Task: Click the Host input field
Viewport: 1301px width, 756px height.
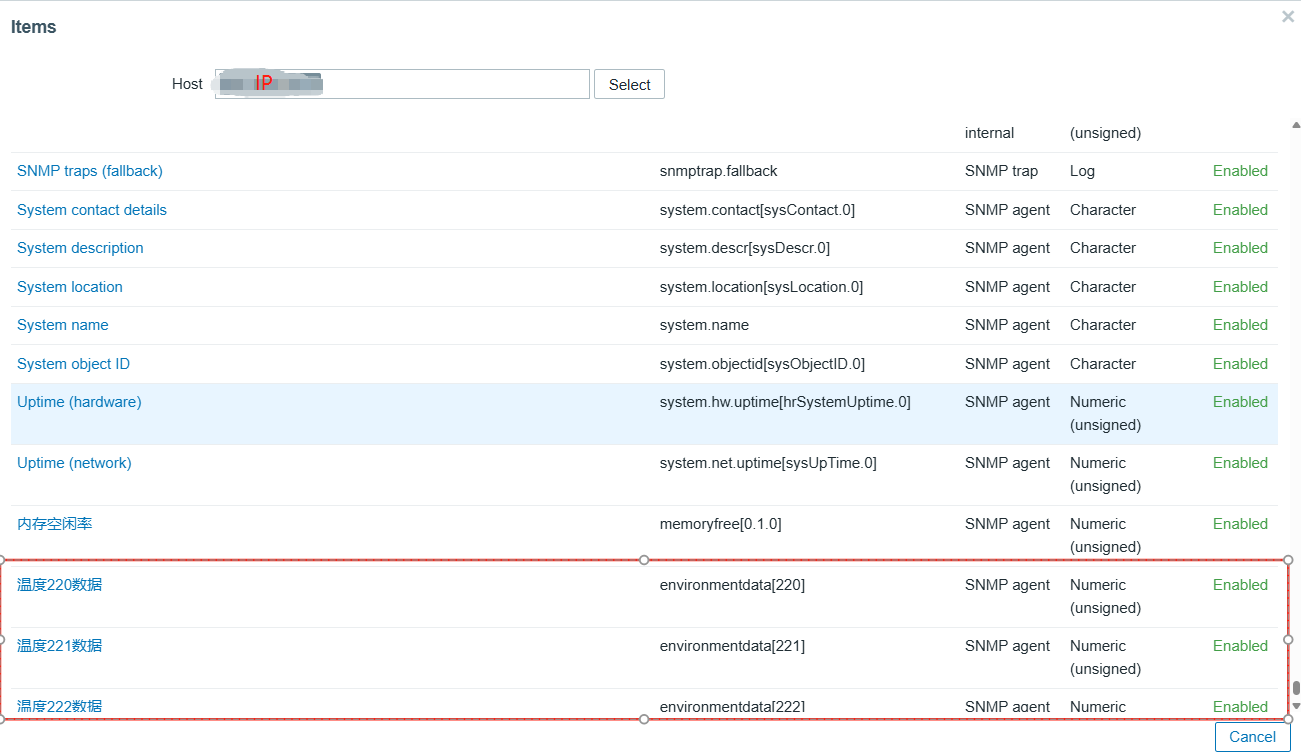Action: (450, 84)
